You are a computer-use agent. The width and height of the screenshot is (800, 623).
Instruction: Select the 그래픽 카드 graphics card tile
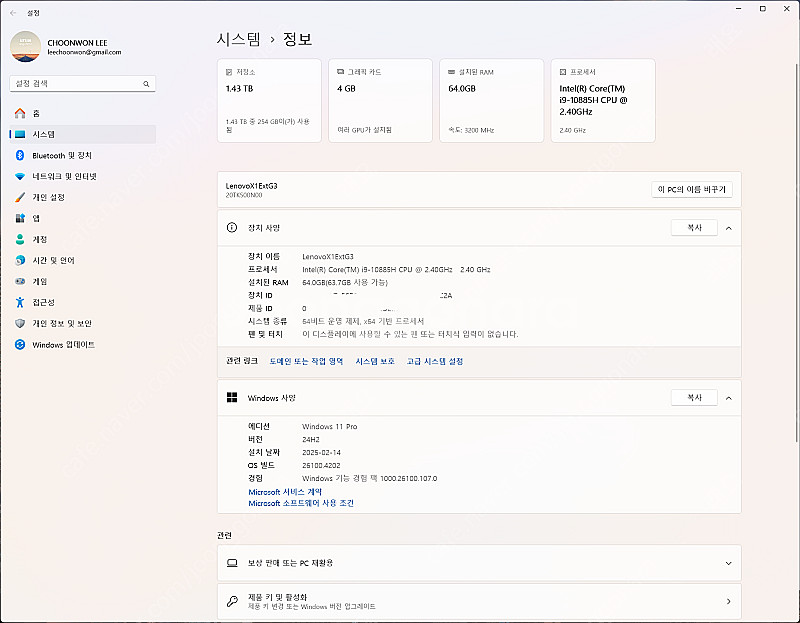pos(381,101)
